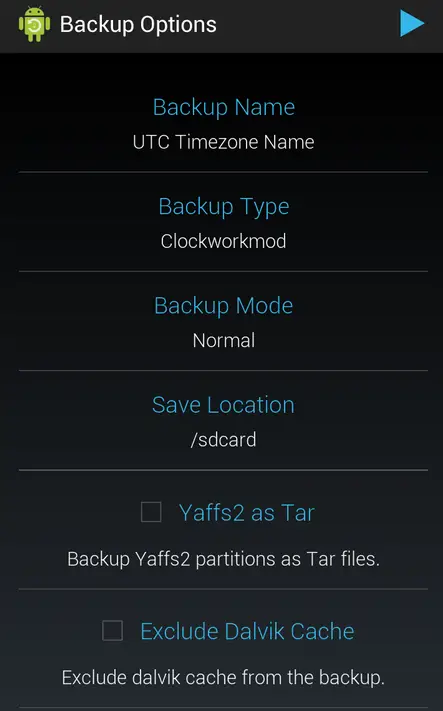Viewport: 443px width, 711px height.
Task: Tap the Exclude Dalvik Cache label
Action: coord(247,631)
